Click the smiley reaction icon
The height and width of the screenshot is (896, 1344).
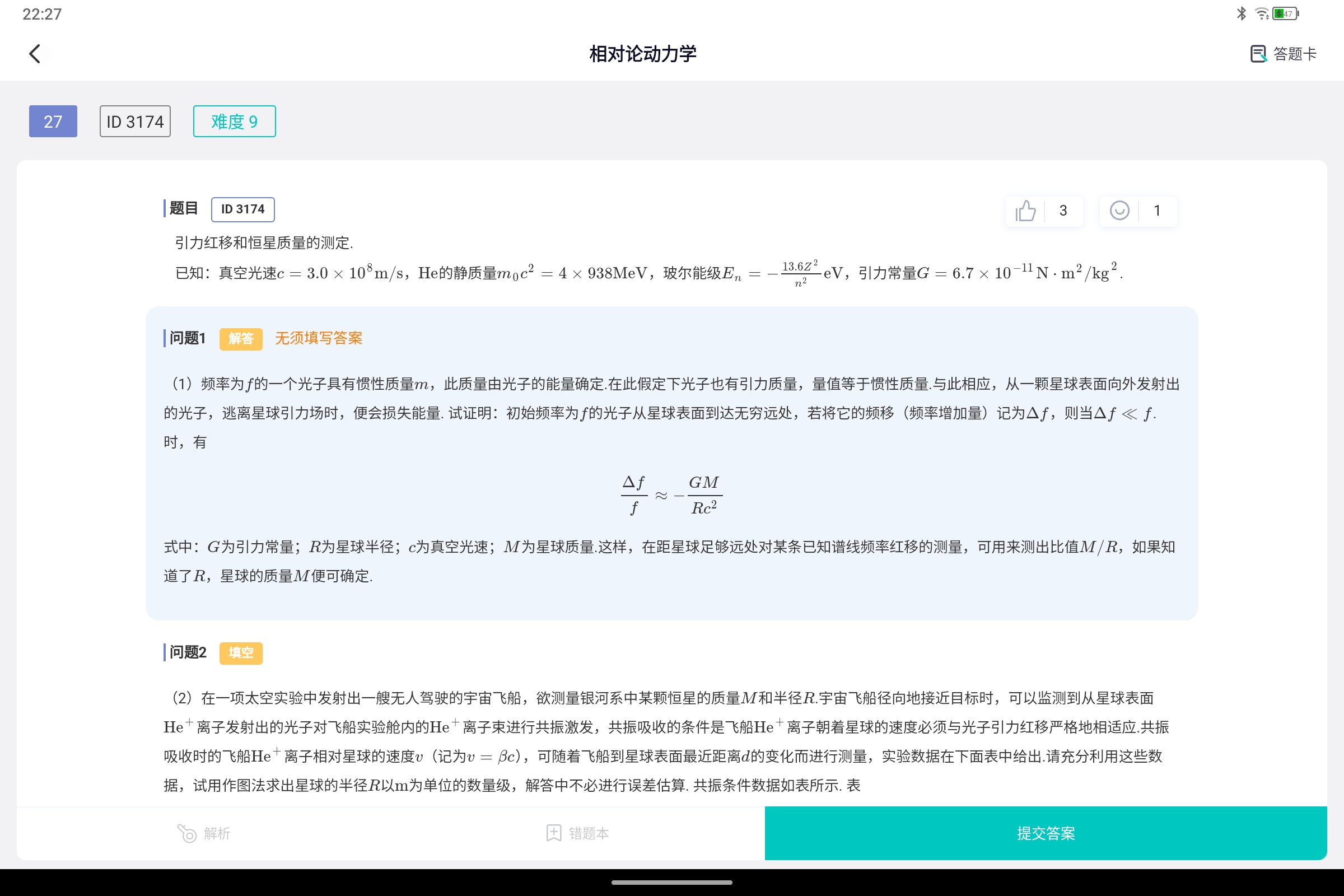pos(1119,211)
